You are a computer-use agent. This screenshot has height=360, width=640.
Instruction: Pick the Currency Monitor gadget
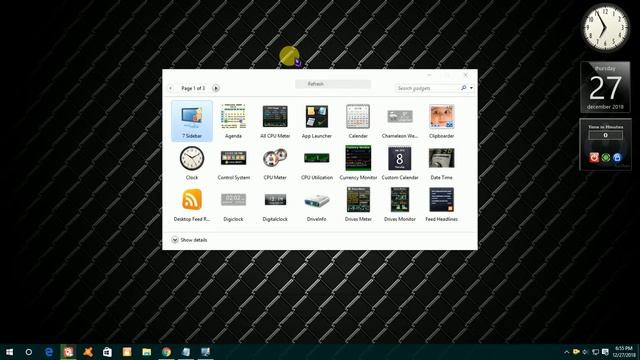358,162
